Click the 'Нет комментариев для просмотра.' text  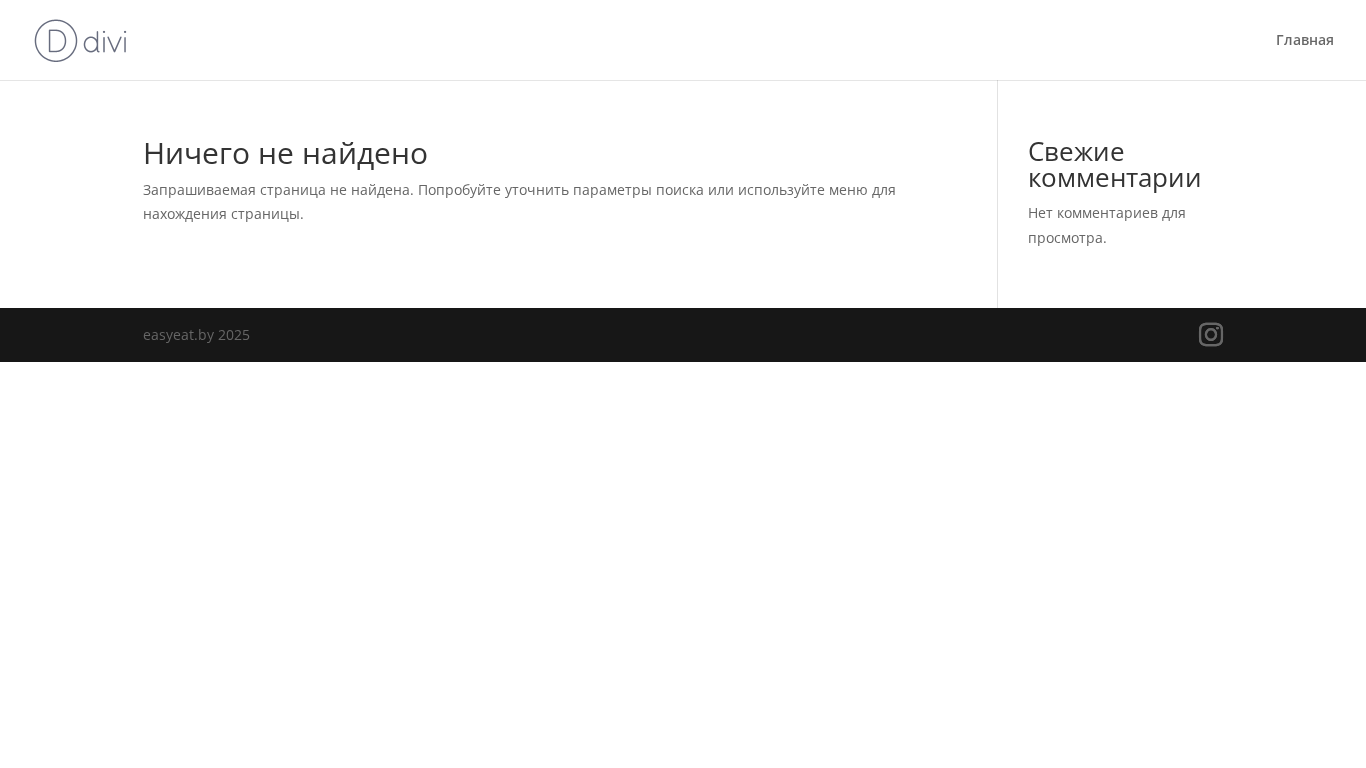coord(1107,225)
